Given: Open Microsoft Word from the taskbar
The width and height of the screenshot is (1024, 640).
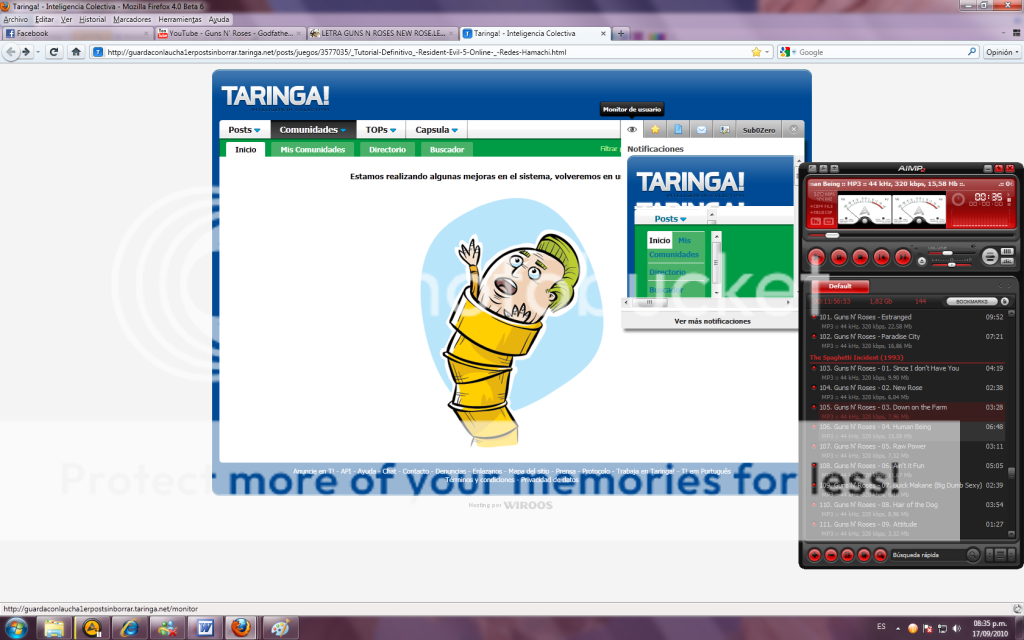Looking at the screenshot, I should (x=205, y=628).
